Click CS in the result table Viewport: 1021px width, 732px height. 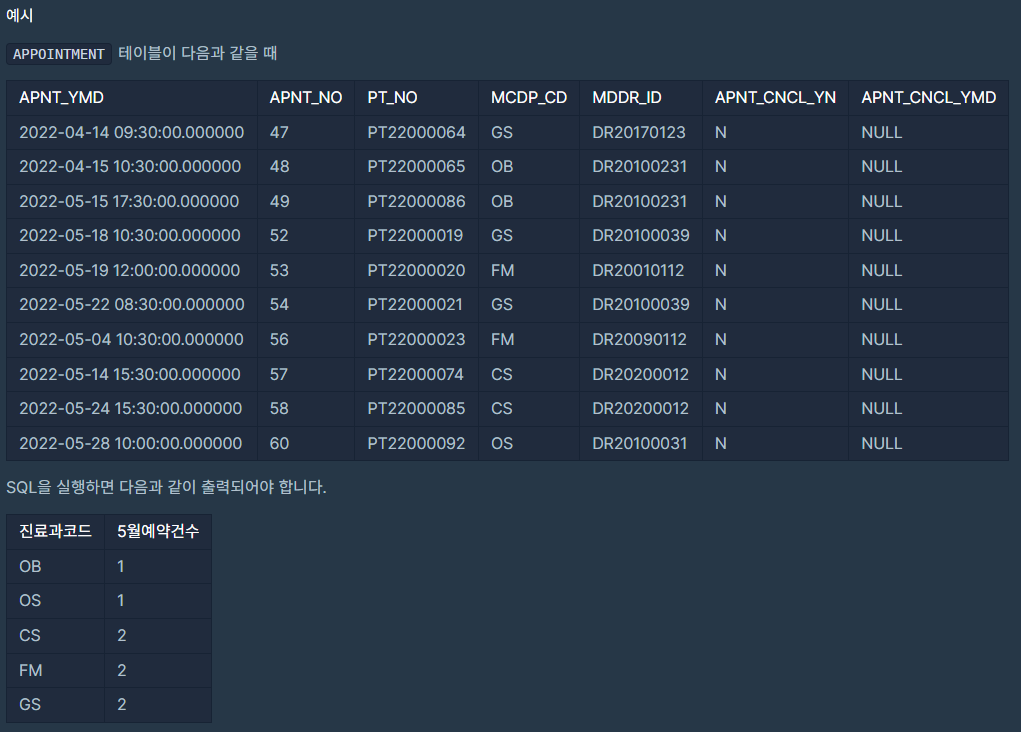click(x=29, y=636)
